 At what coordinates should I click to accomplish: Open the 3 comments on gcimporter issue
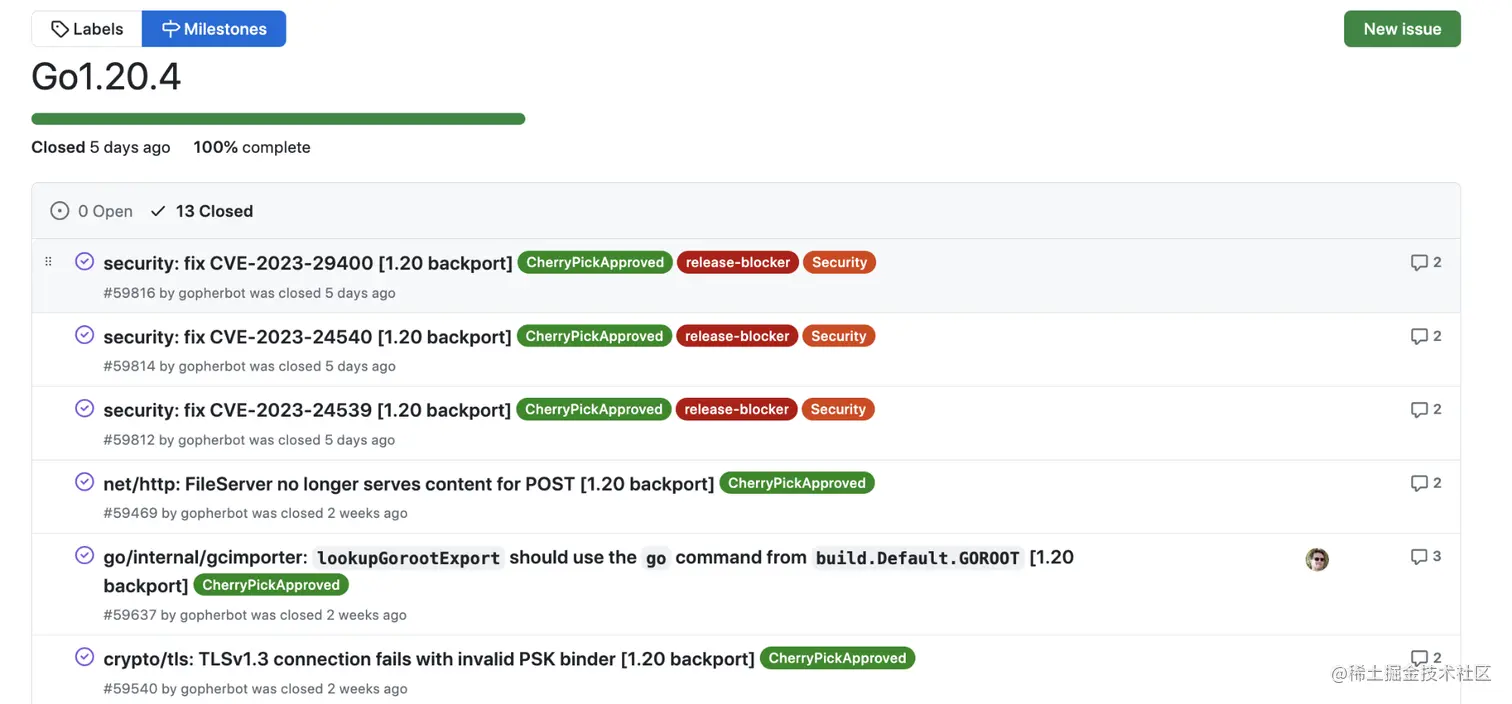click(1426, 556)
